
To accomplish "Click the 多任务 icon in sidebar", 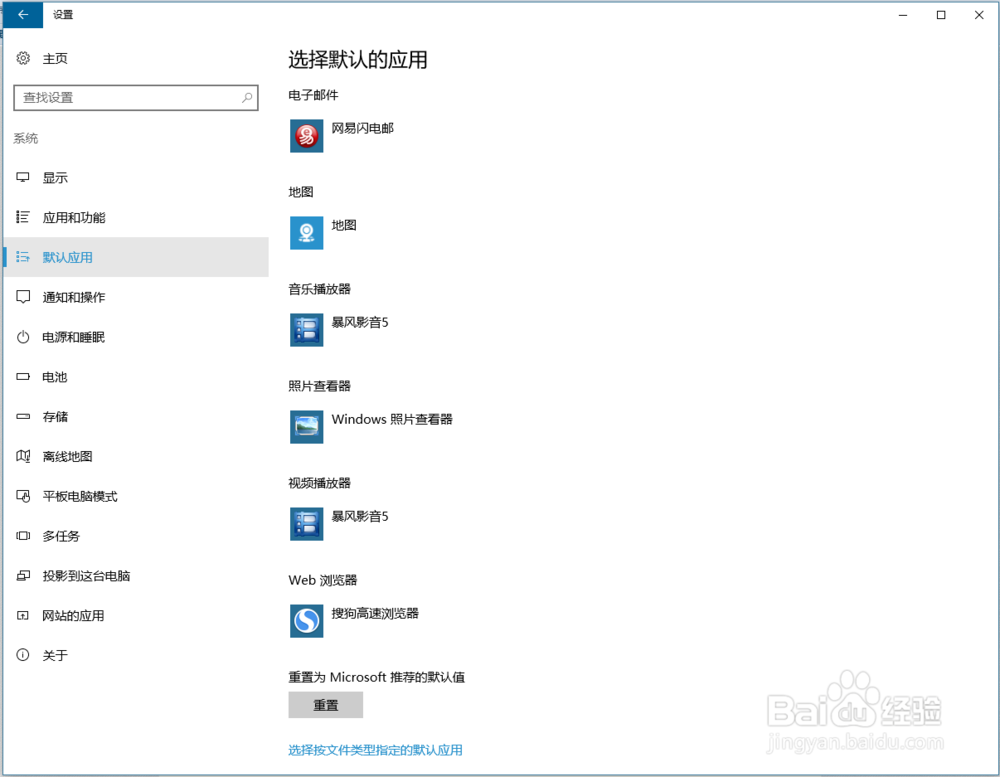I will pos(23,536).
